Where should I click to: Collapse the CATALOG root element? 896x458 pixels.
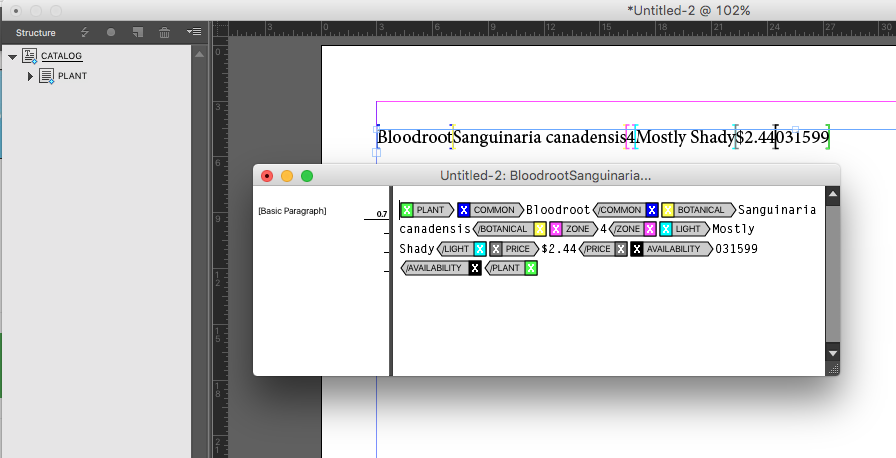[12, 57]
